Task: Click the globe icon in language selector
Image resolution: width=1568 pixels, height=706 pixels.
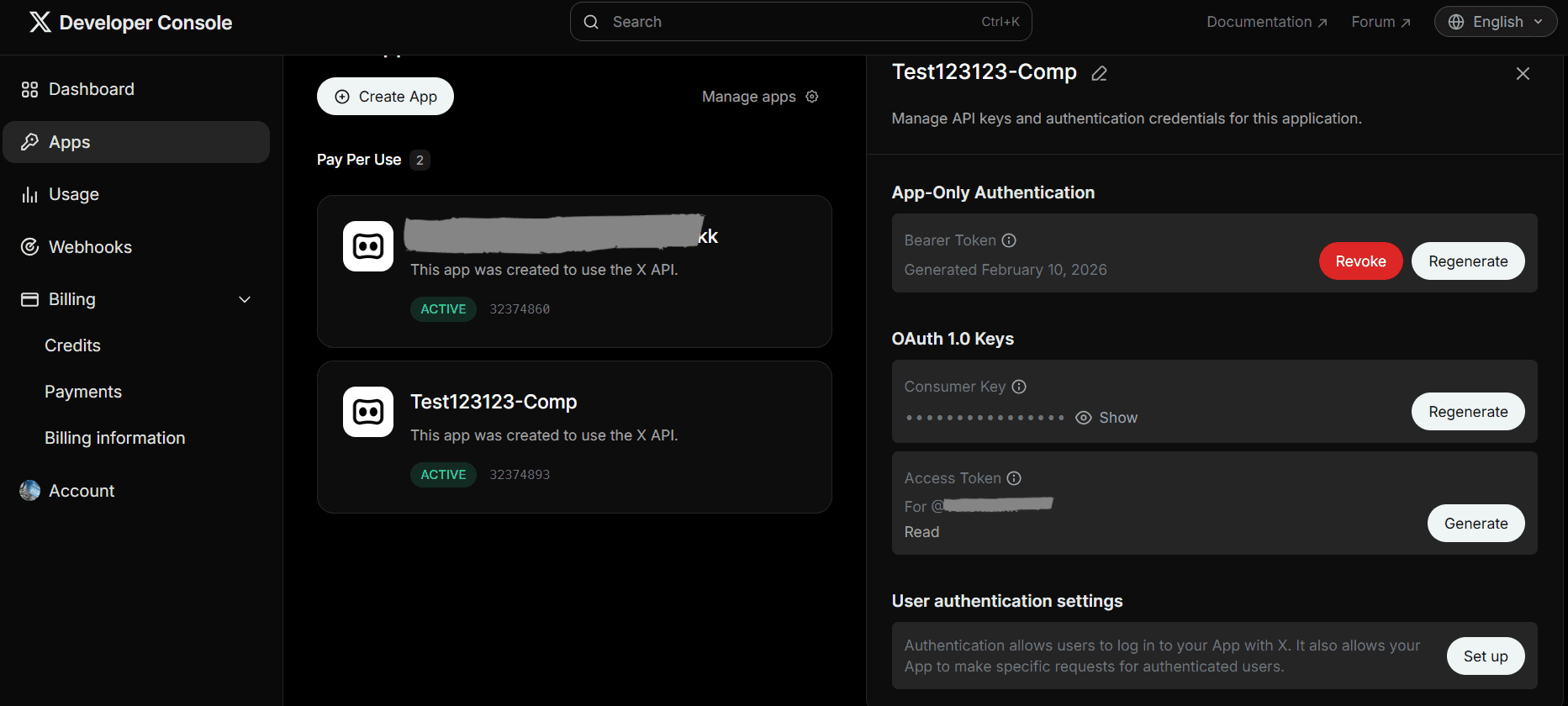Action: (1456, 22)
